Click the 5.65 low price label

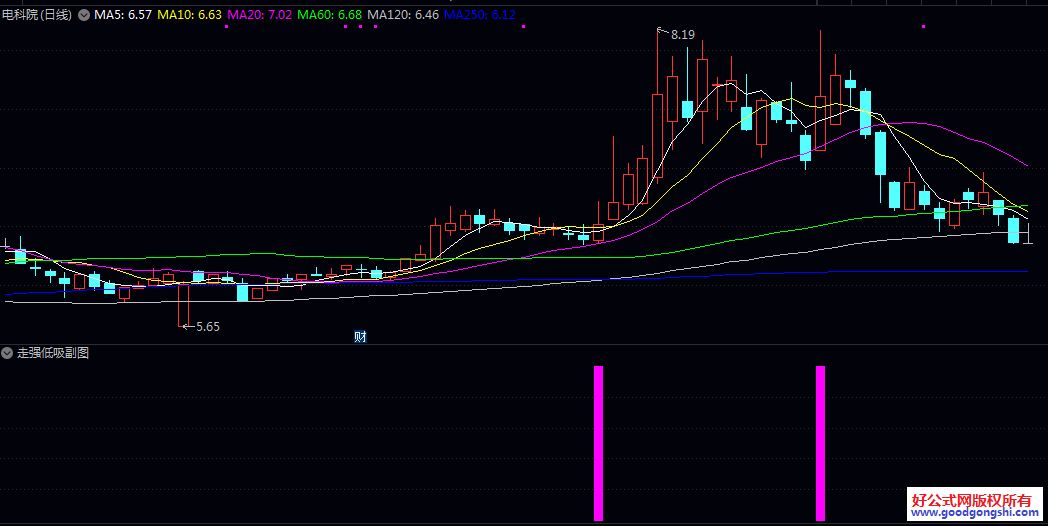[x=208, y=327]
